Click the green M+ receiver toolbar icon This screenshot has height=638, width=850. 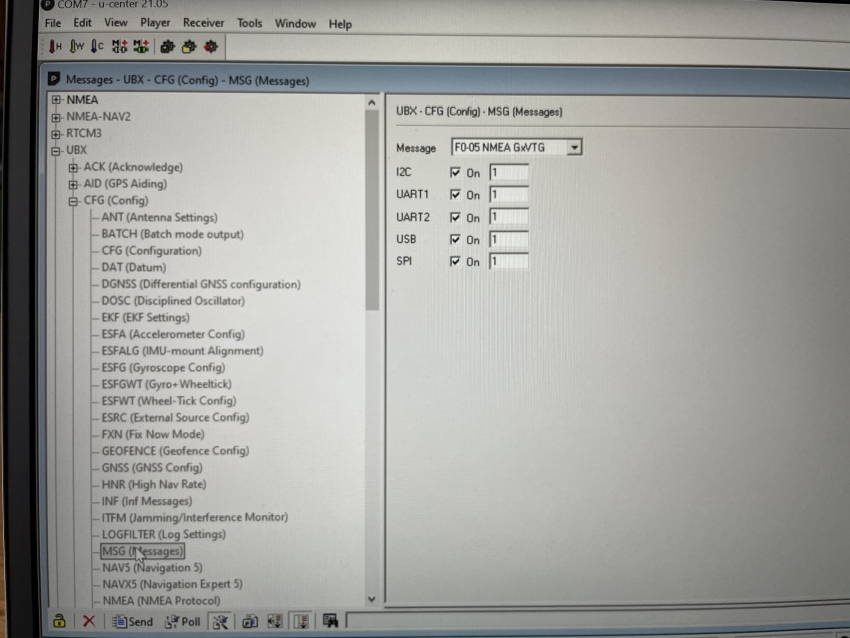point(141,47)
